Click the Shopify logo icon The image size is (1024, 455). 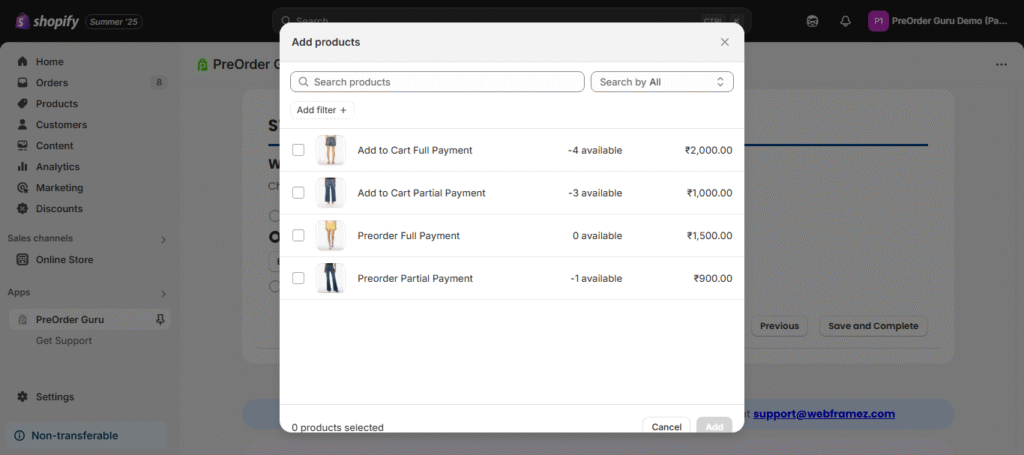click(21, 21)
